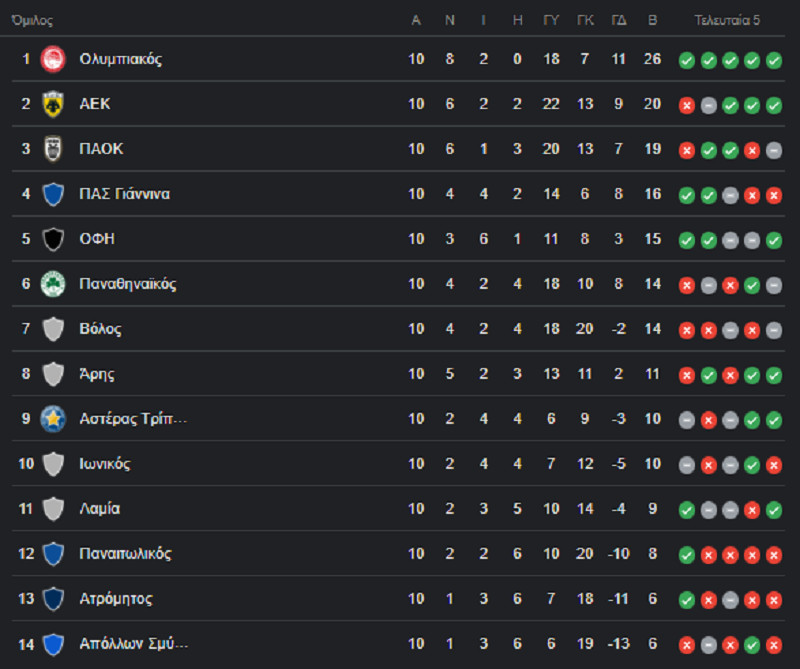Click the ΟΦΗ black shield icon
This screenshot has width=800, height=669.
[x=53, y=239]
